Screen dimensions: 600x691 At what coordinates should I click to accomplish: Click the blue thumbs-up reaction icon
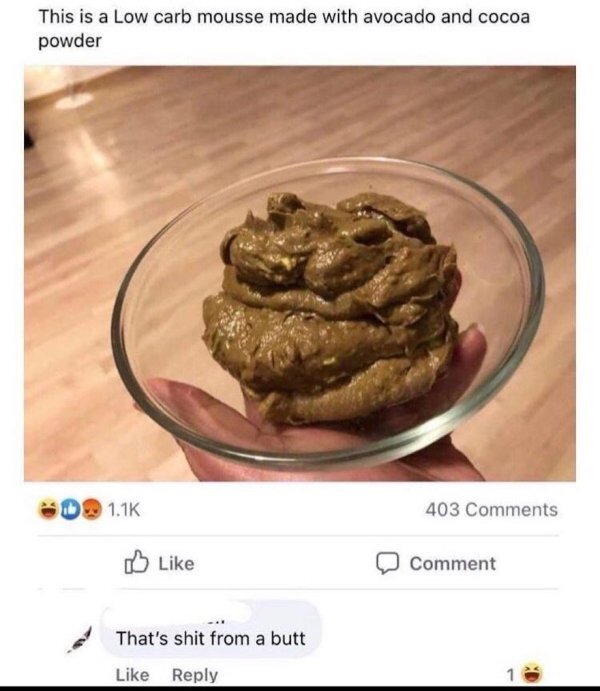click(70, 509)
